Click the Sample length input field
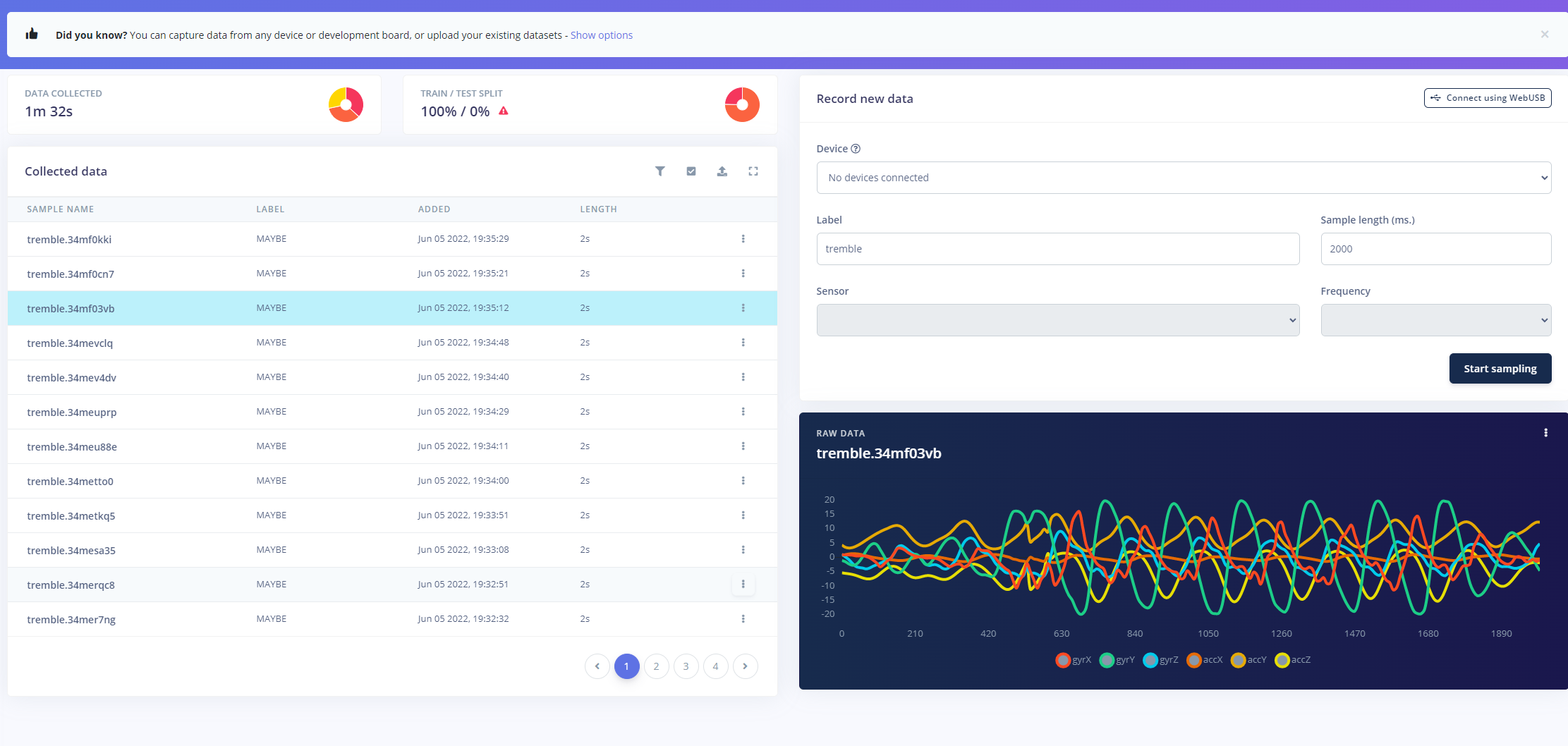The height and width of the screenshot is (746, 1568). coord(1436,249)
